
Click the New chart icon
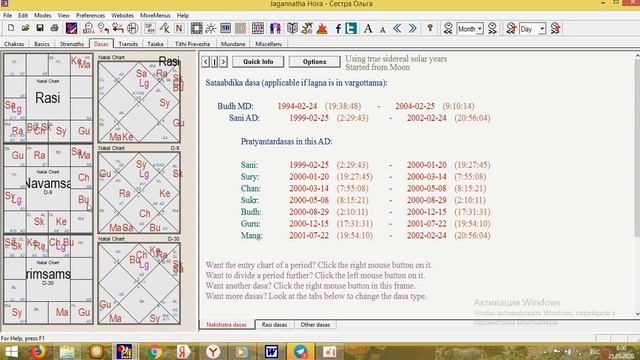(x=11, y=28)
